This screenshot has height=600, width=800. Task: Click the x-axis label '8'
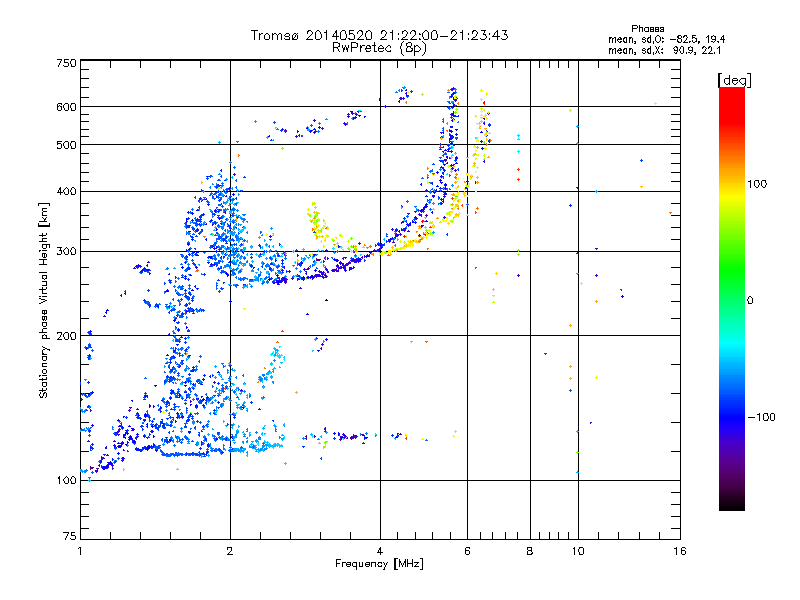530,551
